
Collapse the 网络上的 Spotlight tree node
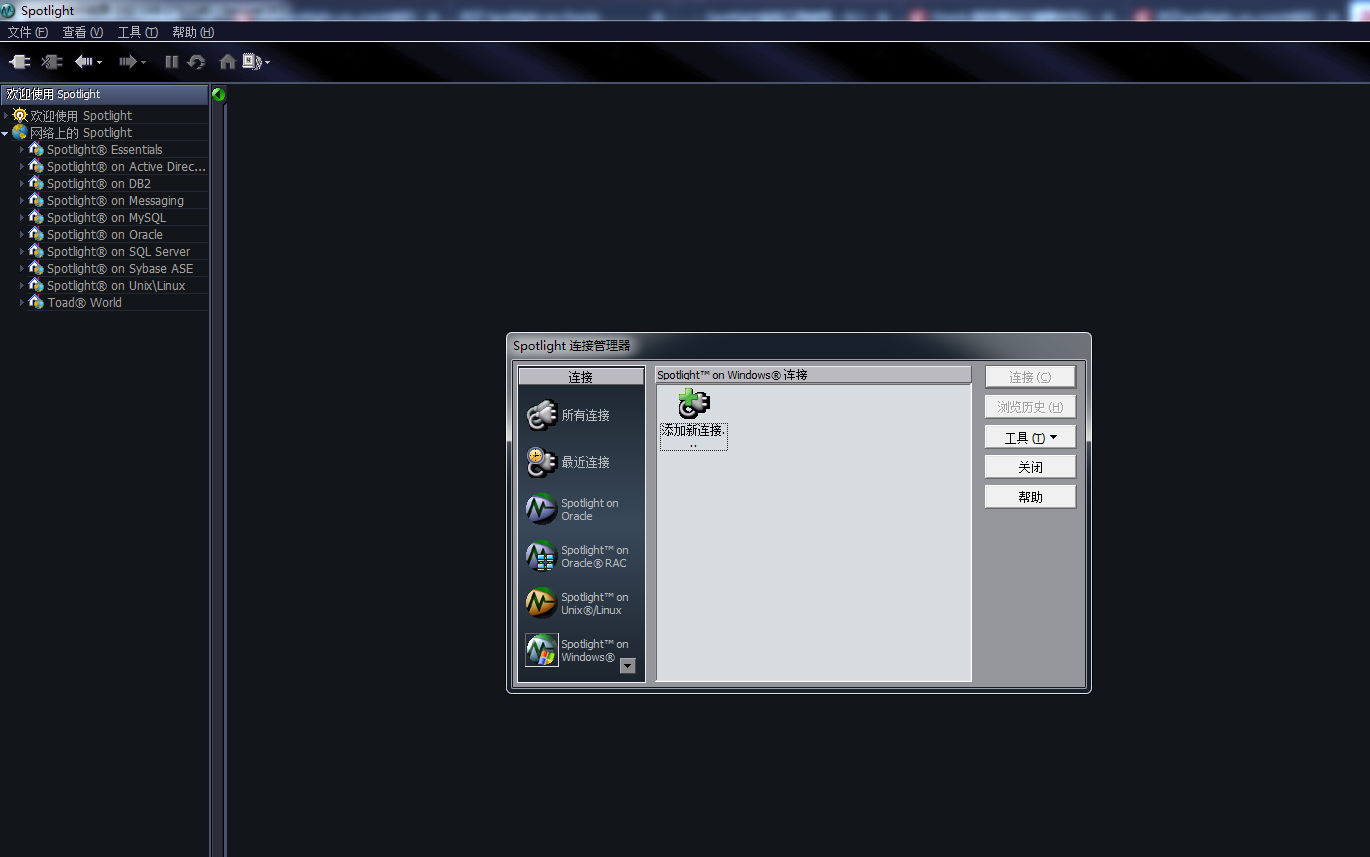coord(5,133)
